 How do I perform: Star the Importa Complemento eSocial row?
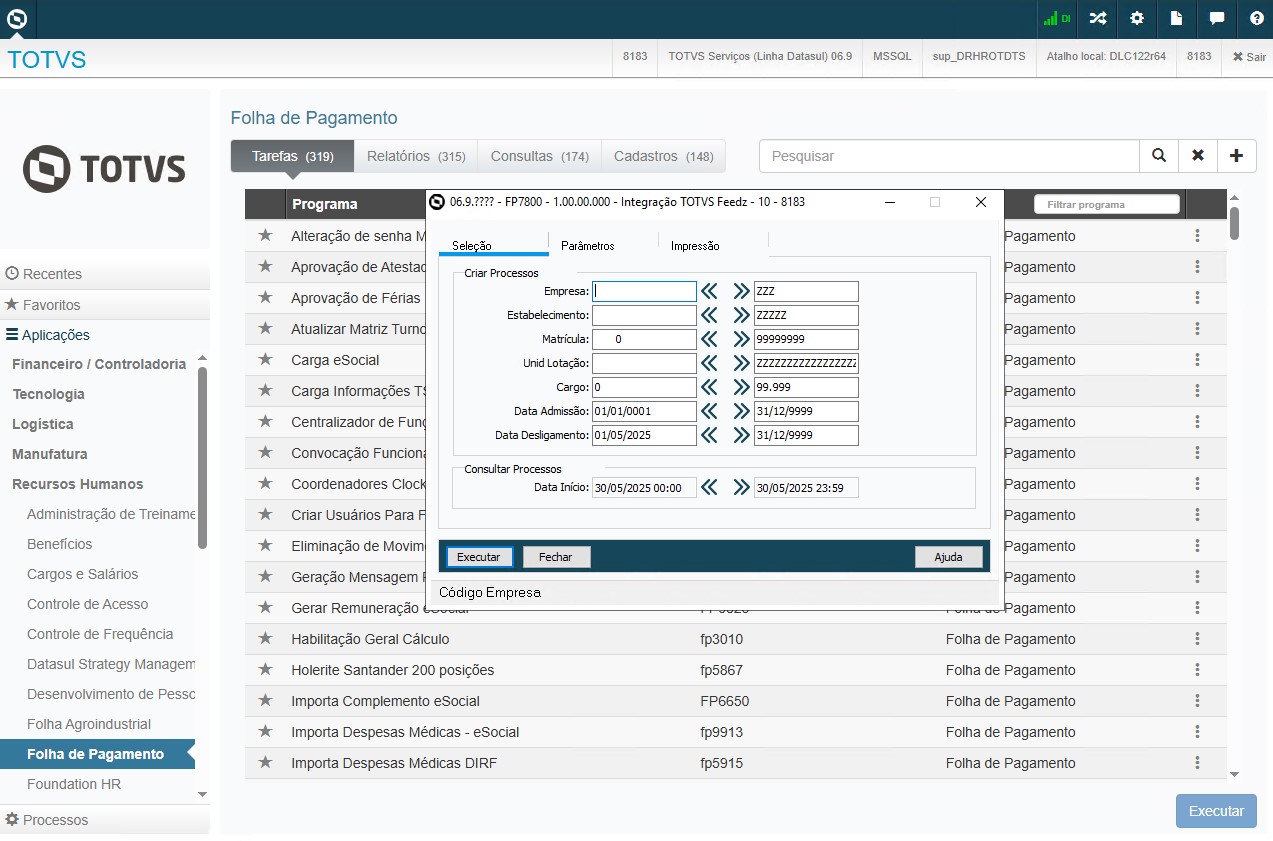click(265, 701)
